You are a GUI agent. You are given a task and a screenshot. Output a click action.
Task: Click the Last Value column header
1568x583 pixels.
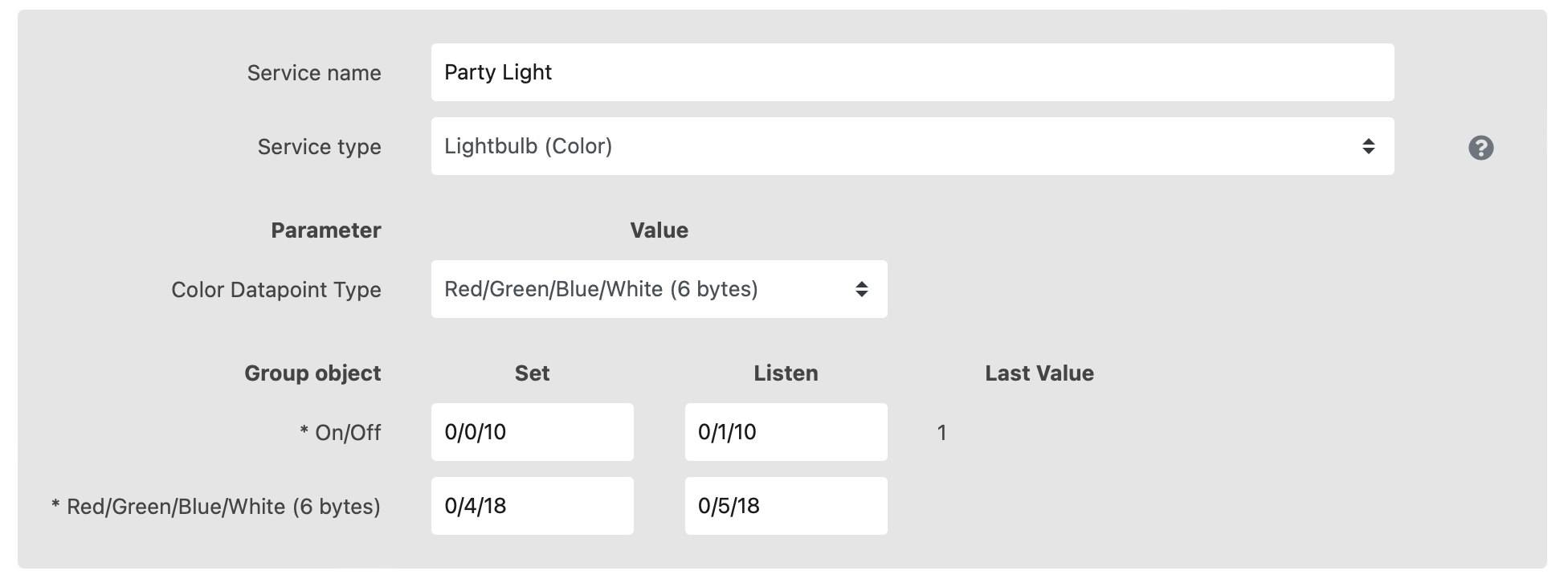[1039, 373]
